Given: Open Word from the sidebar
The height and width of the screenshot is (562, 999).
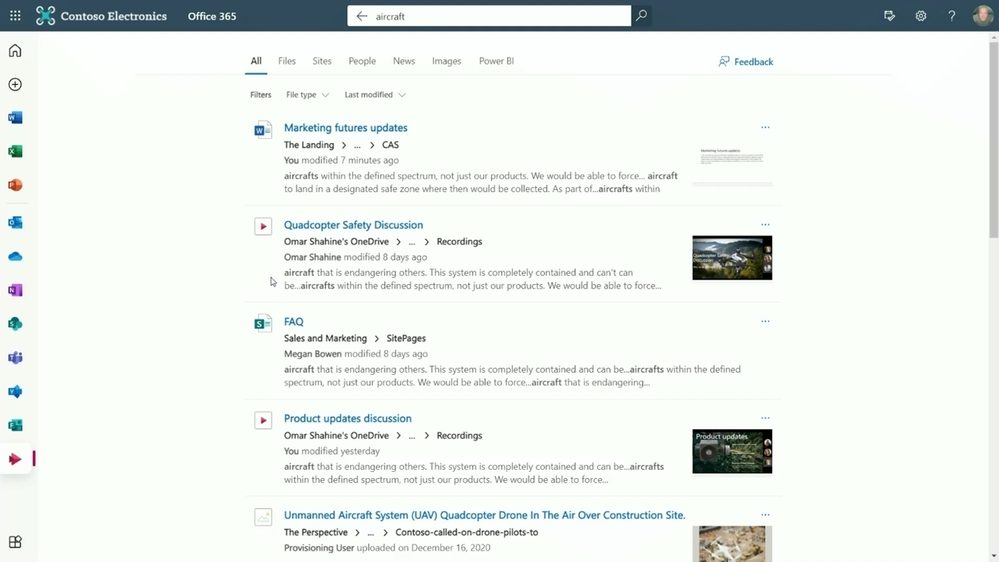Looking at the screenshot, I should (15, 118).
